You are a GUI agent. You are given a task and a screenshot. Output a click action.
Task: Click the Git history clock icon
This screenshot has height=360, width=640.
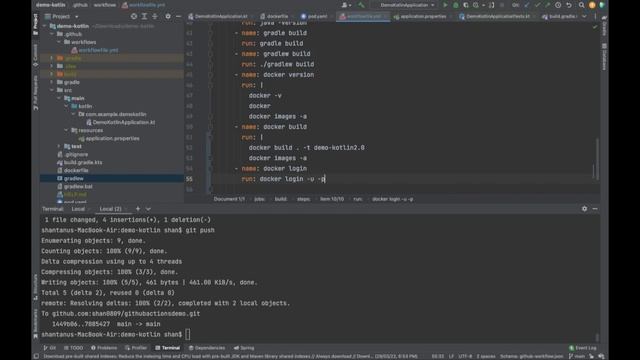click(x=558, y=5)
